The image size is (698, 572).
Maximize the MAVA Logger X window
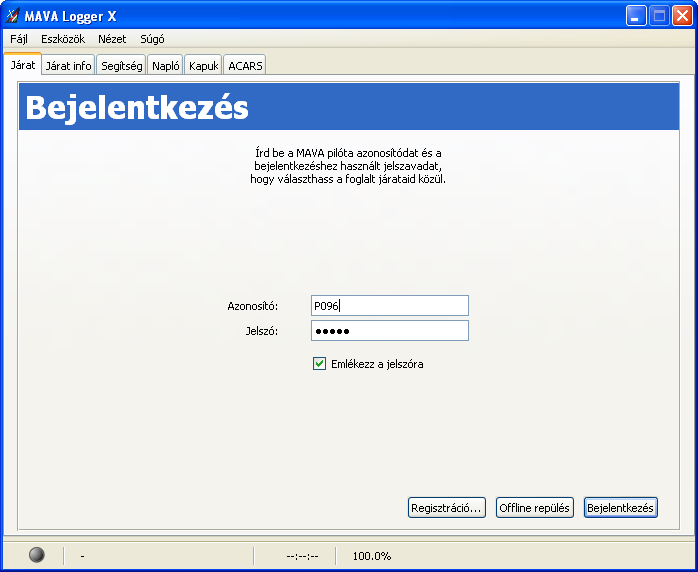coord(659,16)
